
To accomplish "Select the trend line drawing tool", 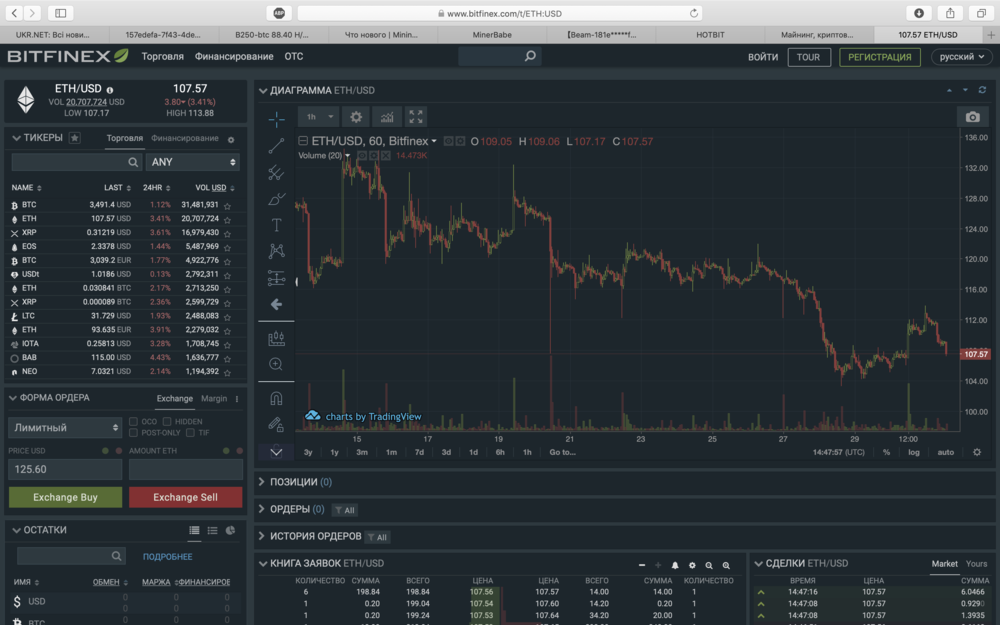I will click(x=276, y=146).
